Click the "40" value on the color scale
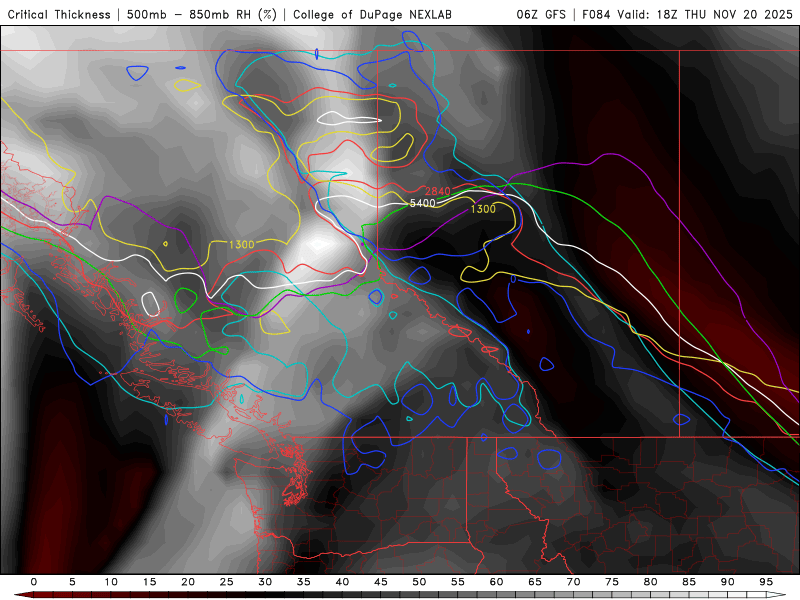Viewport: 800px width, 600px height. click(x=342, y=582)
